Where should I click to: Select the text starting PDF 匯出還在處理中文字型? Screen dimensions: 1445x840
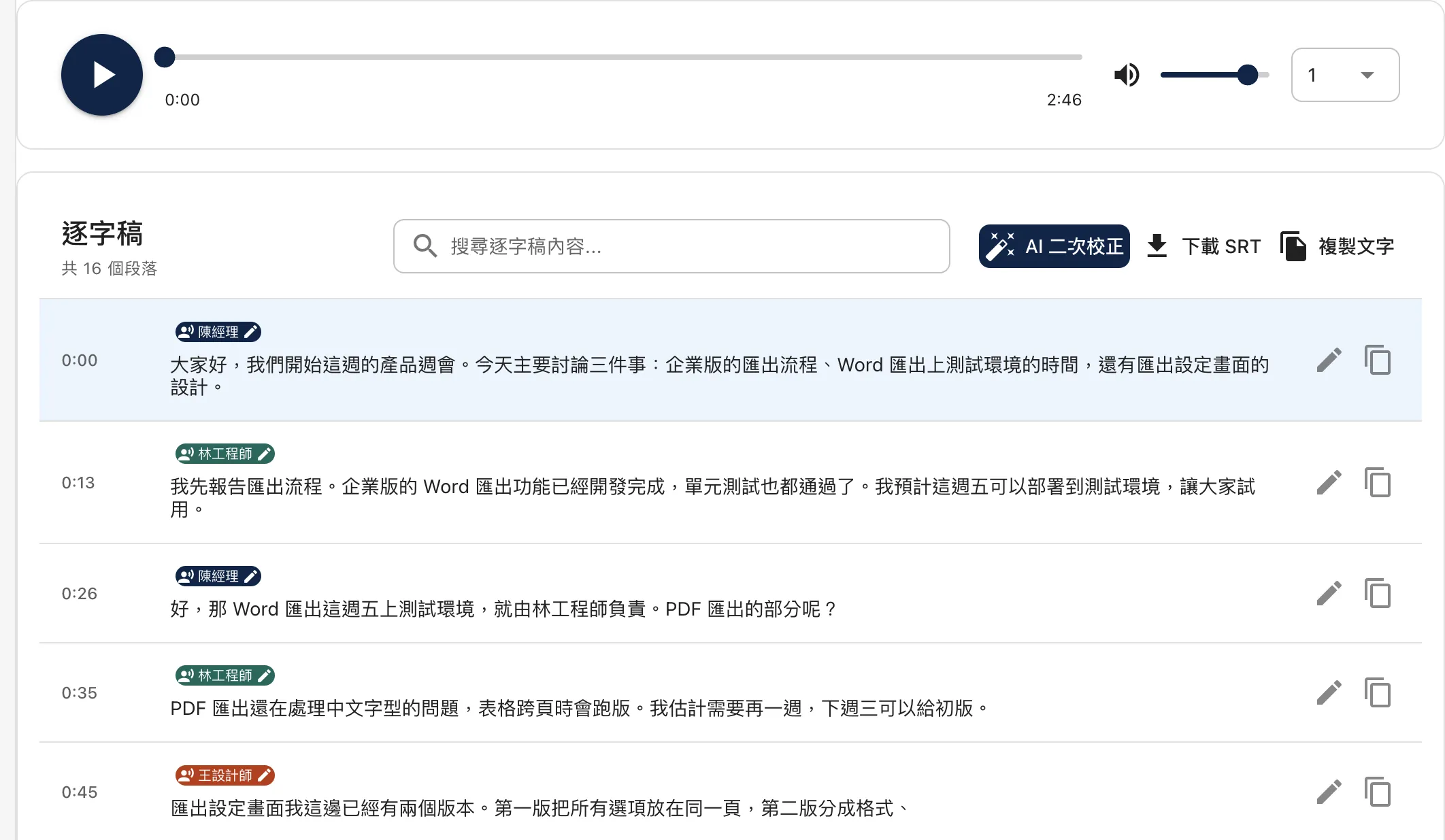coord(580,709)
